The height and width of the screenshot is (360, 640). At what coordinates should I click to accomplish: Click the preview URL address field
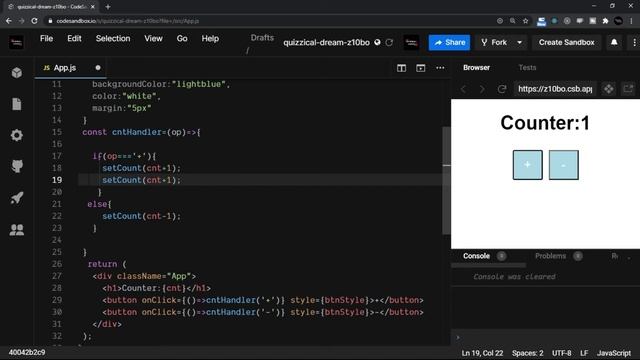[555, 89]
